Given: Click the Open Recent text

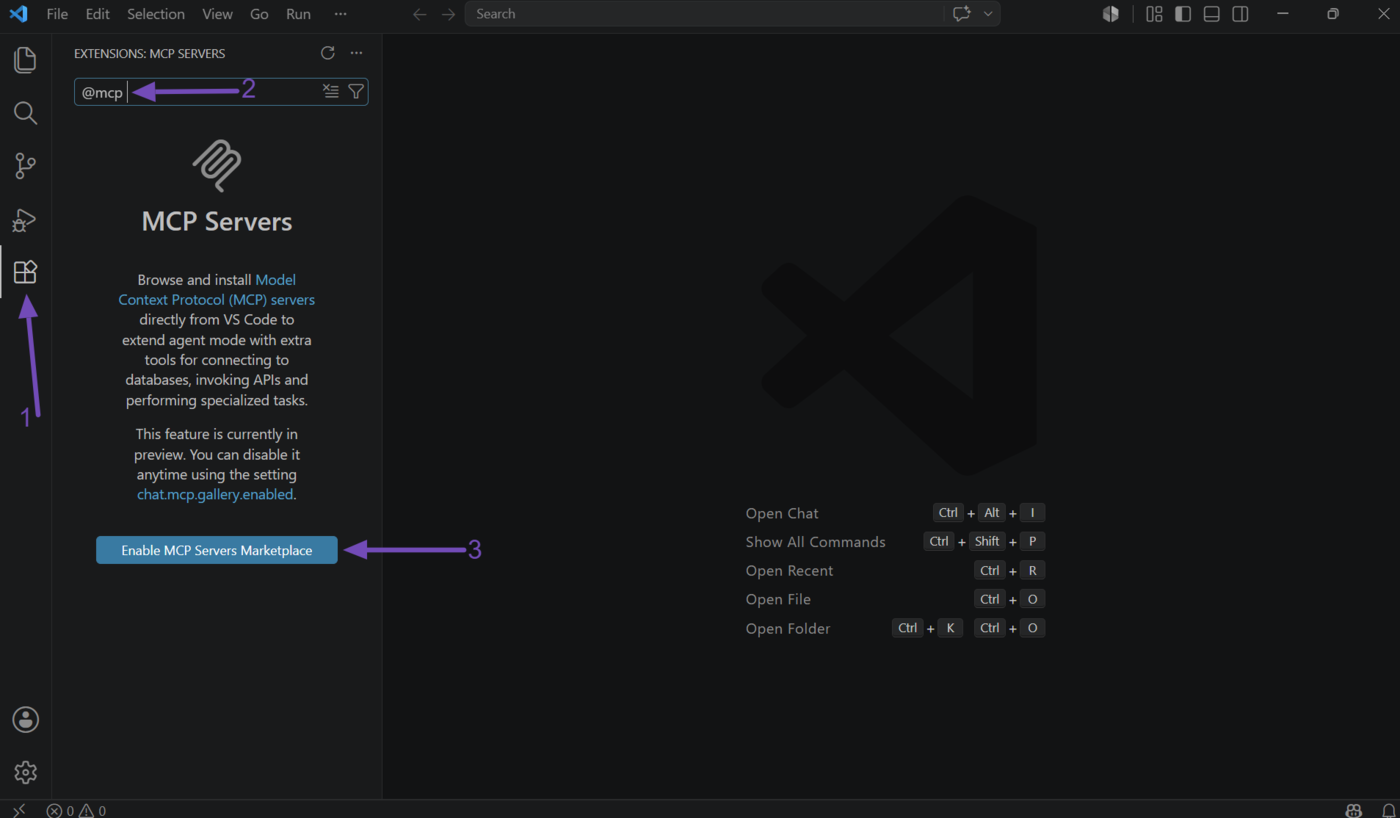Looking at the screenshot, I should pos(790,571).
